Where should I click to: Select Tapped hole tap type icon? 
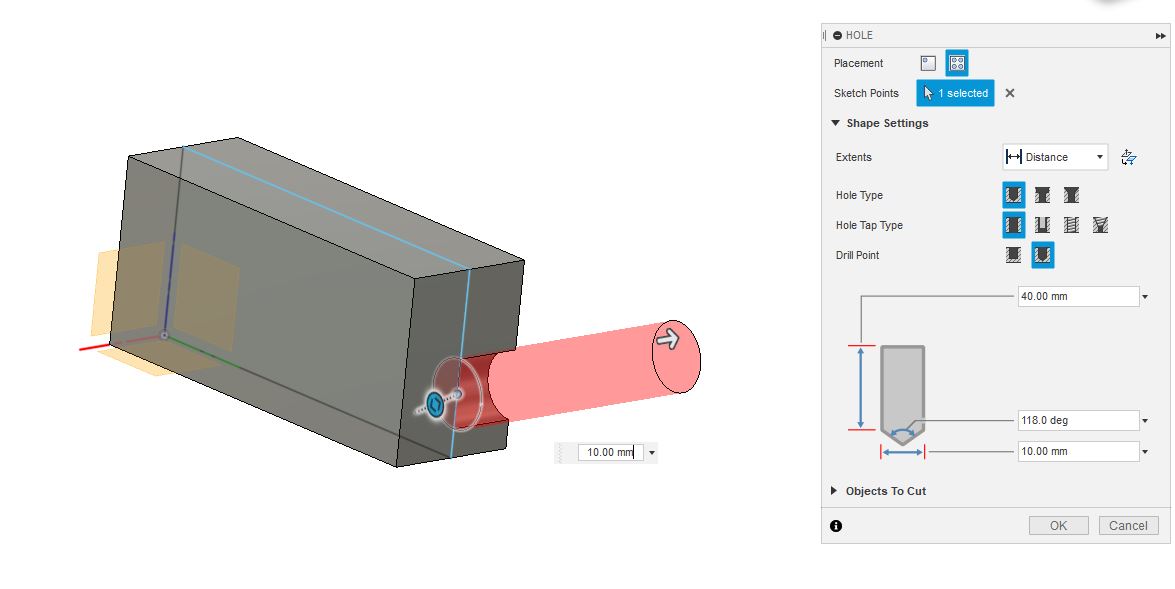[x=1072, y=225]
